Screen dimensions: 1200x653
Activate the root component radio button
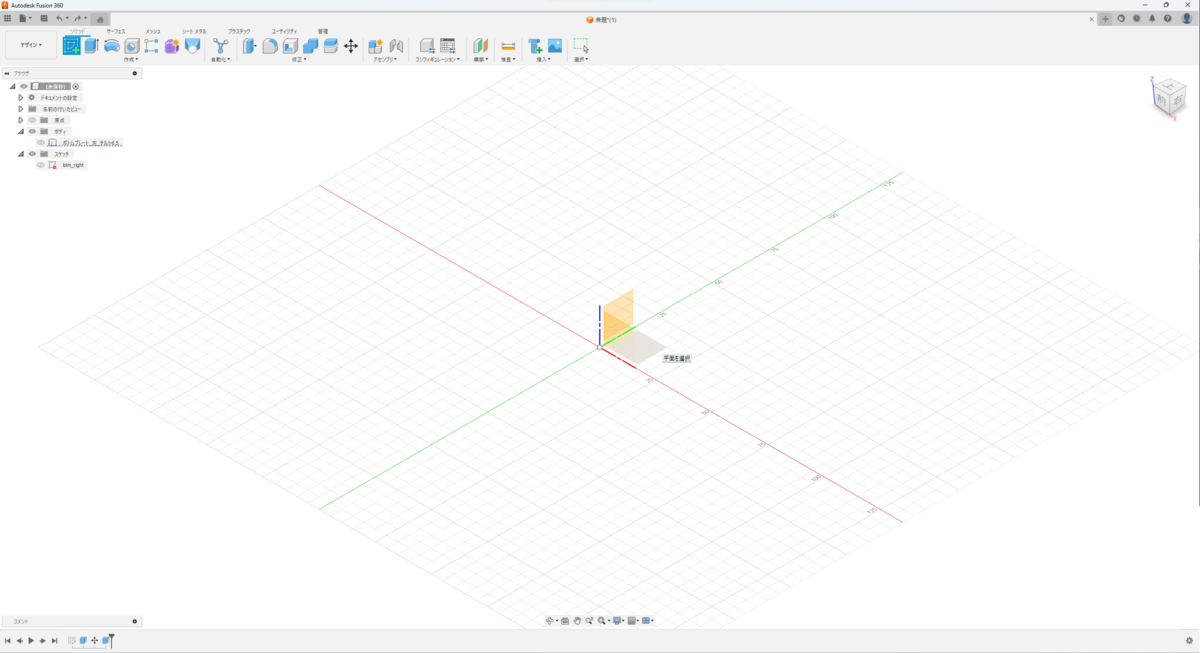pos(76,86)
